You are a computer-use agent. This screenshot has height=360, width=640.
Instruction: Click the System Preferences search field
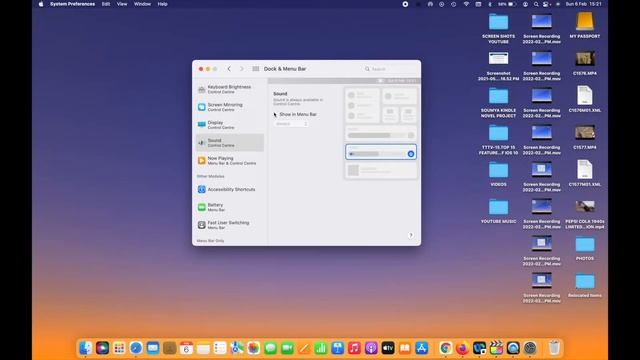click(390, 69)
